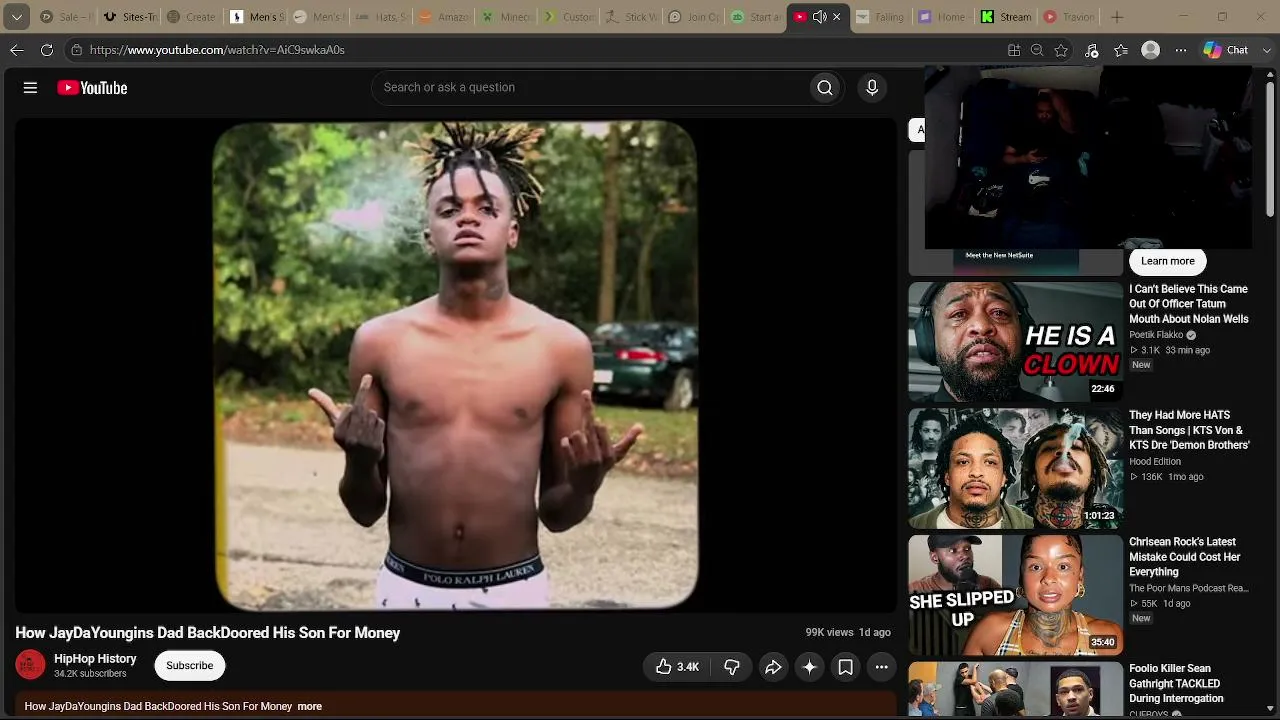Image resolution: width=1280 pixels, height=720 pixels.
Task: Switch to the Stick W tab
Action: tap(631, 17)
